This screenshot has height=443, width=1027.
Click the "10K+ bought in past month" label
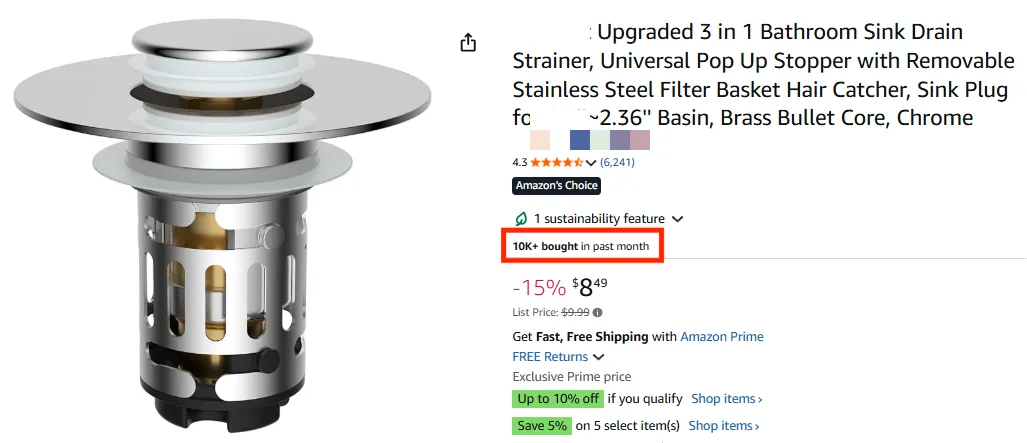coord(581,246)
